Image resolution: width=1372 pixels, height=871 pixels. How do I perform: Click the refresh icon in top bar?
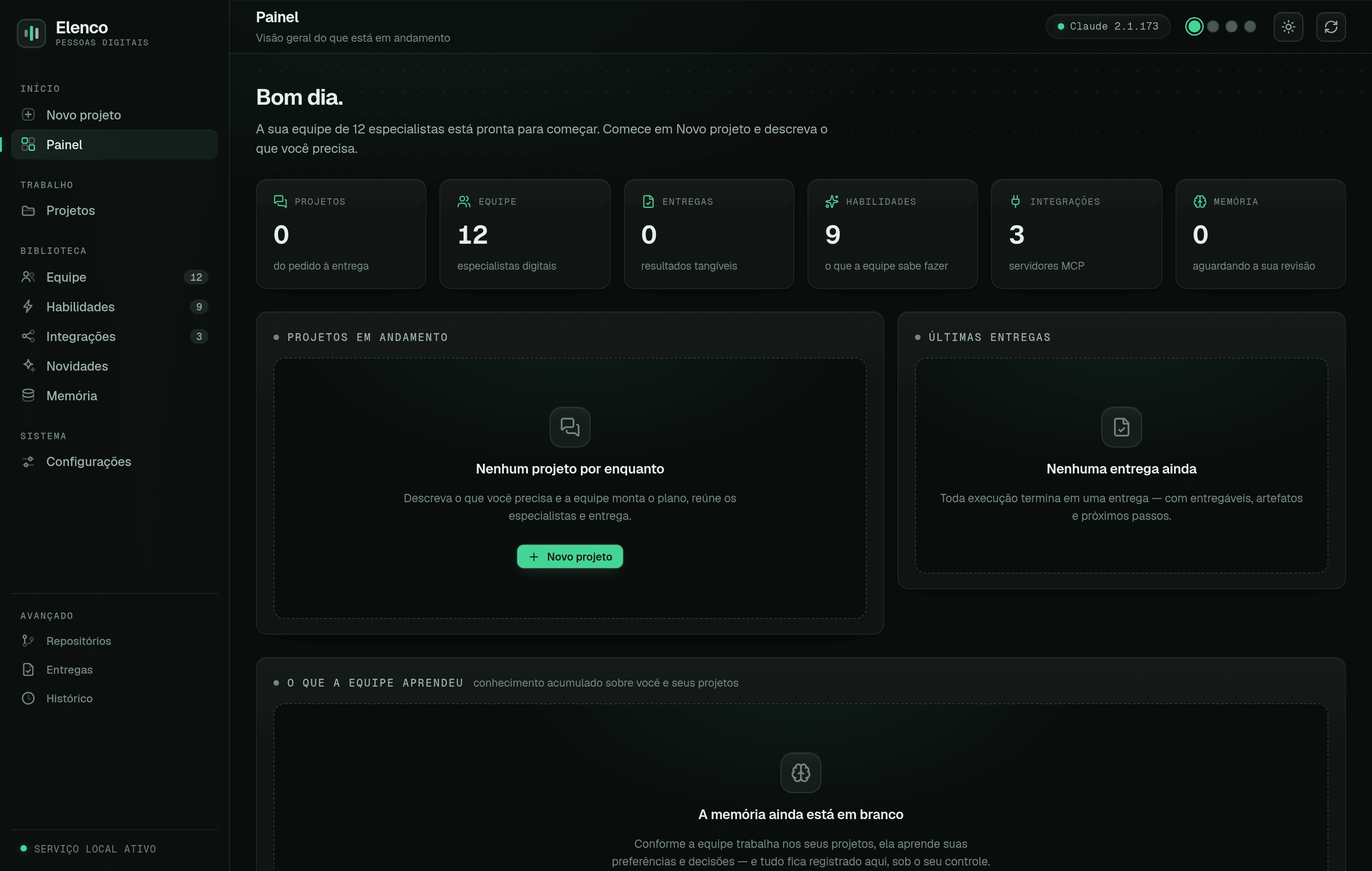1331,27
